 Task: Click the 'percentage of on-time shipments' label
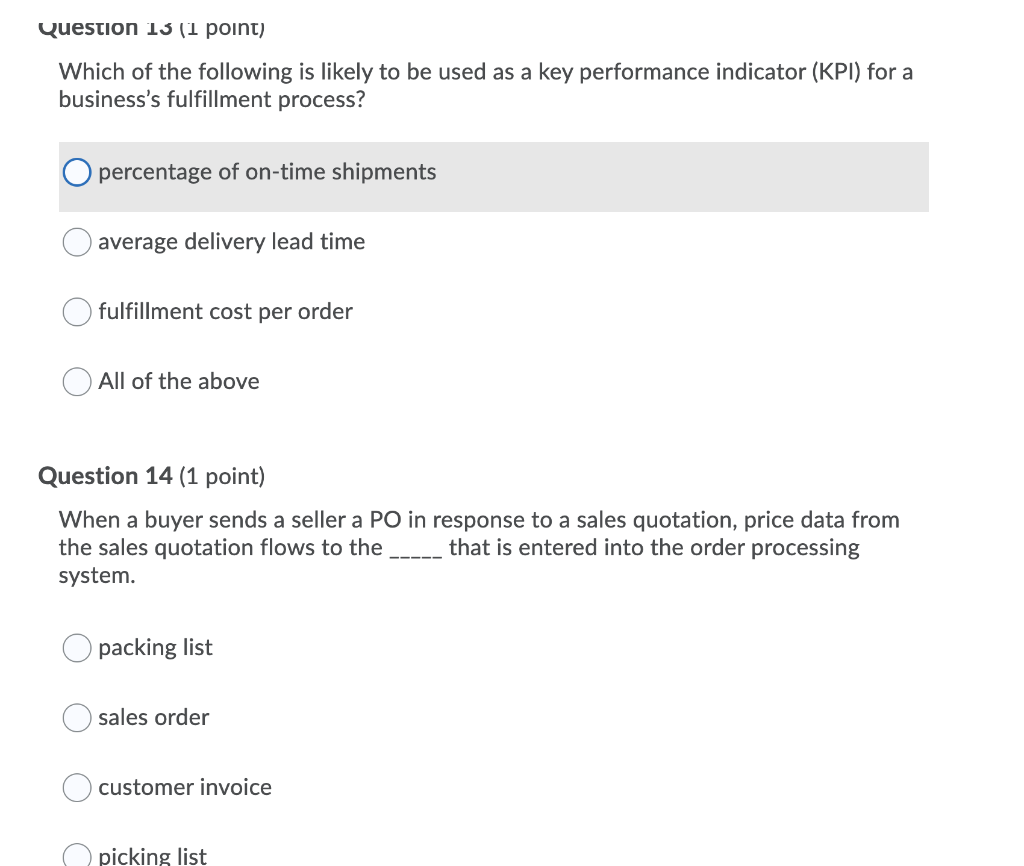point(266,172)
